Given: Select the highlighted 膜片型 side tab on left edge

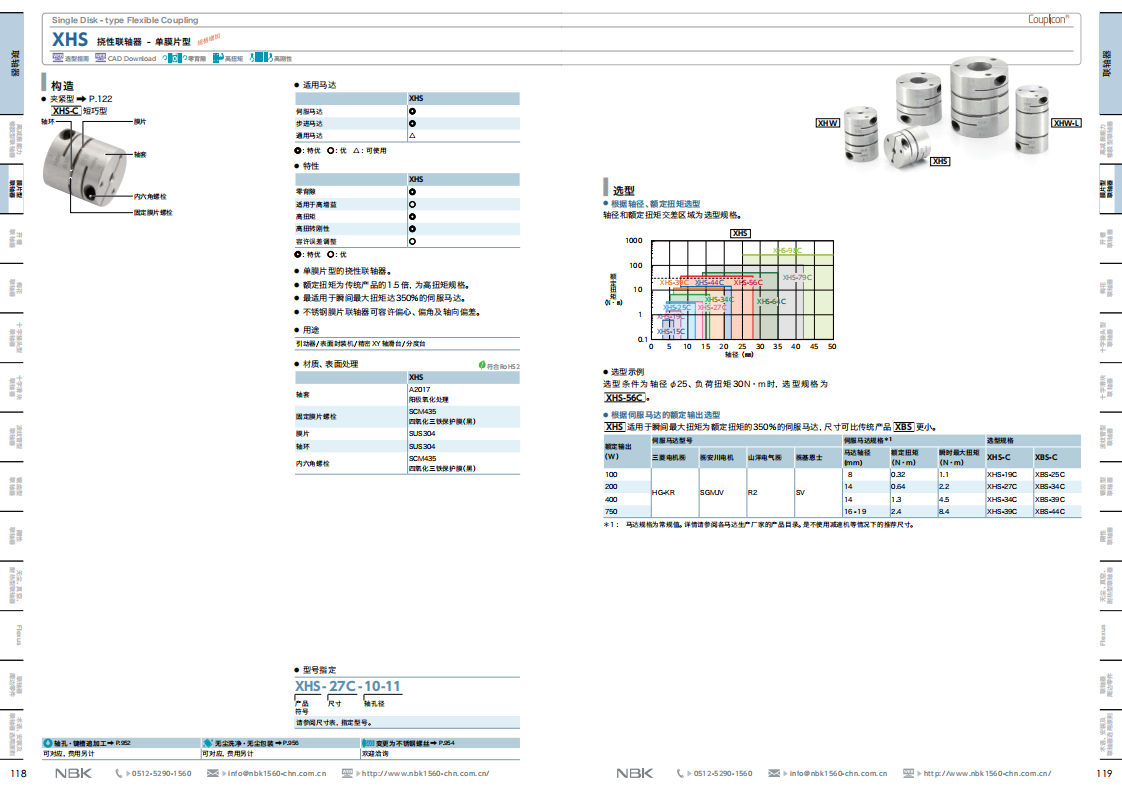Looking at the screenshot, I should 11,189.
